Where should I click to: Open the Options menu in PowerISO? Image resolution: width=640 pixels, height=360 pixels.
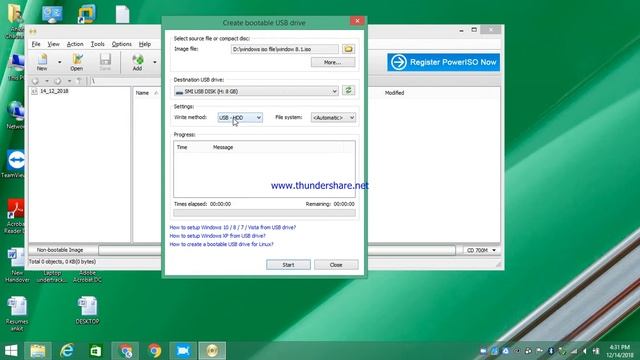122,44
